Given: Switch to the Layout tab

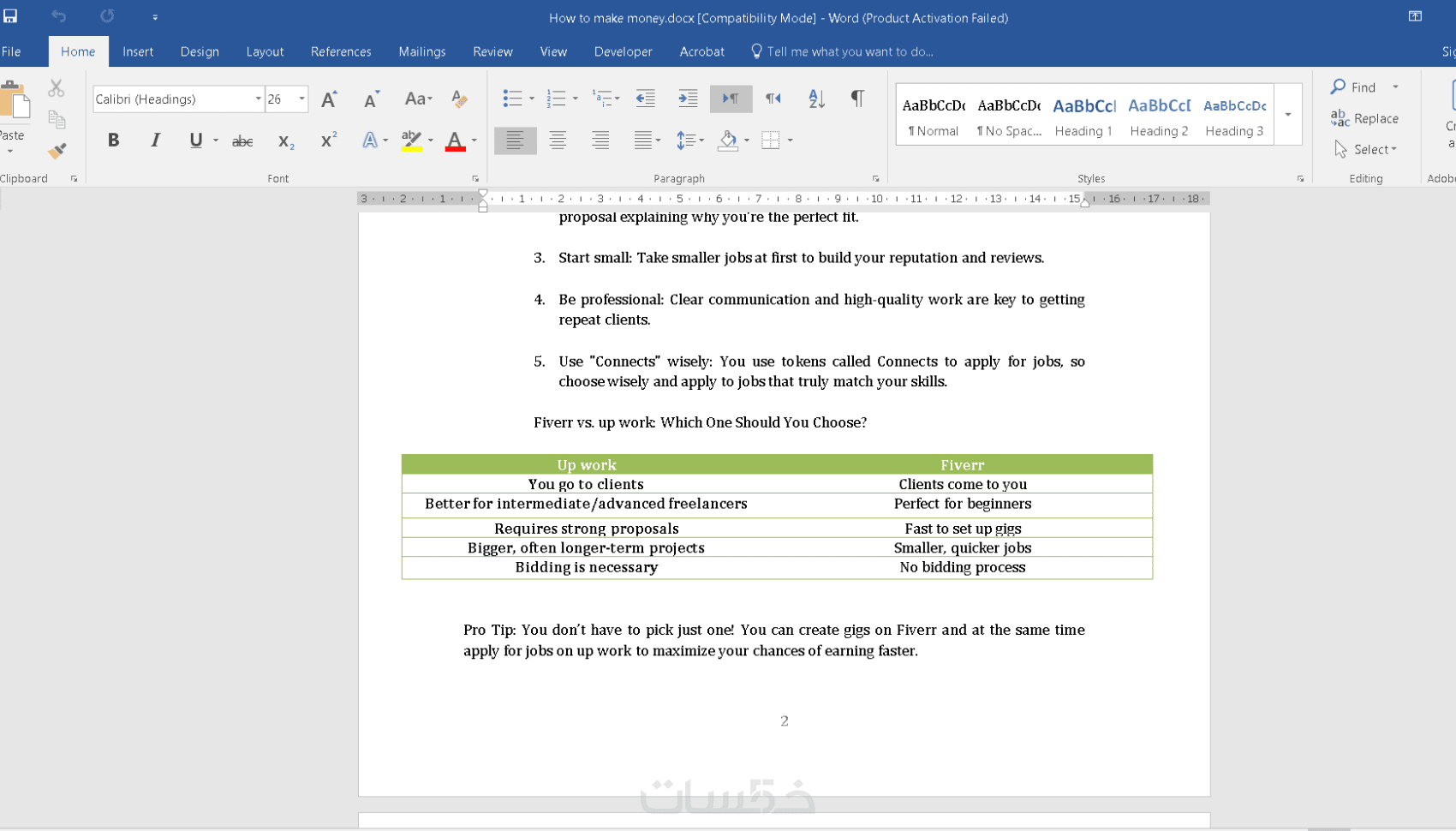Looking at the screenshot, I should (x=265, y=51).
